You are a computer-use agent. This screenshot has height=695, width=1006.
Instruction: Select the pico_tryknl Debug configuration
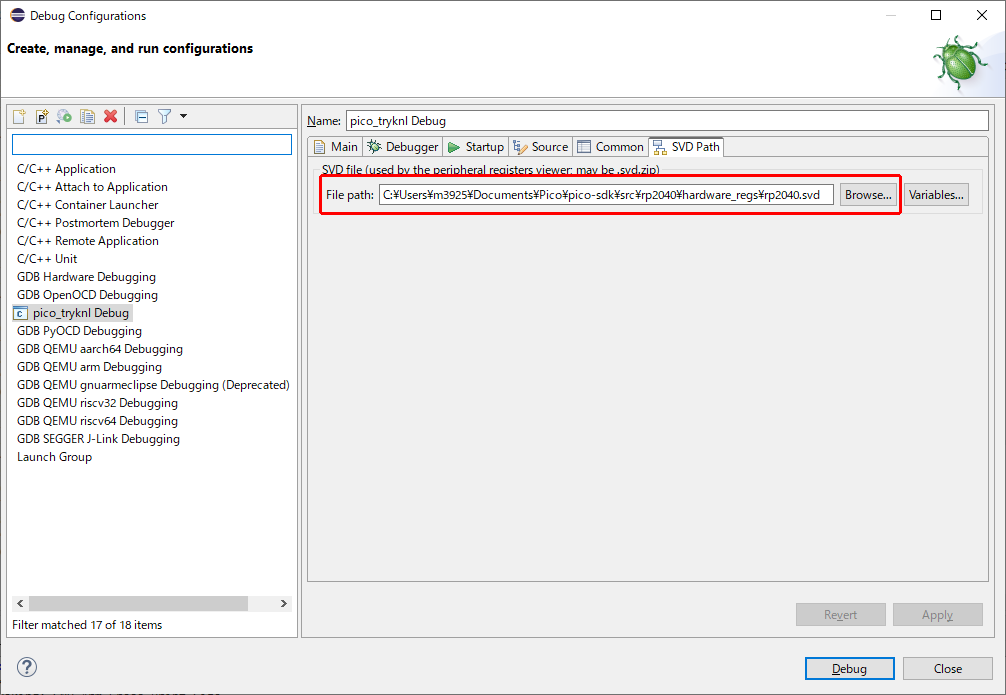point(80,313)
